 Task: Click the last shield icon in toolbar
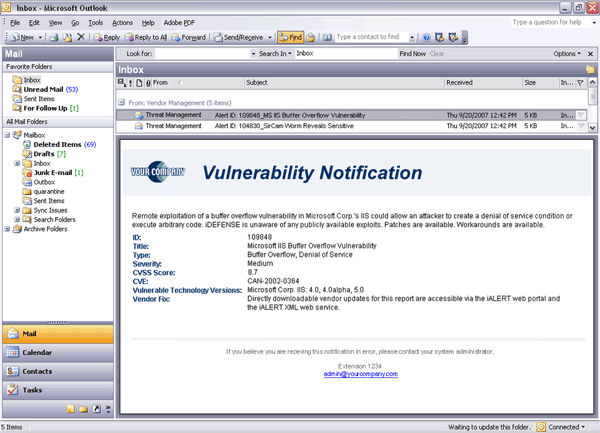coord(453,37)
